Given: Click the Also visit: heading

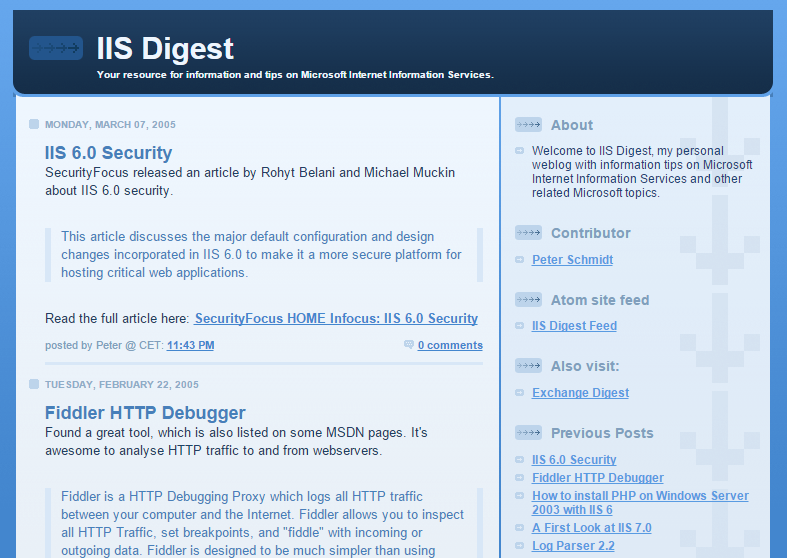Looking at the screenshot, I should tap(585, 366).
